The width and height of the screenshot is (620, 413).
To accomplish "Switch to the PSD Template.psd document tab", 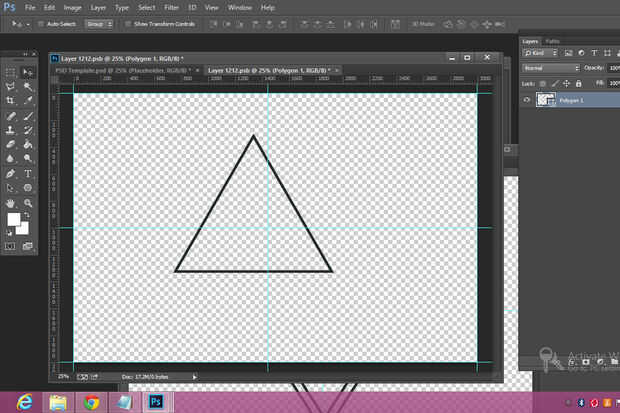I will 123,70.
